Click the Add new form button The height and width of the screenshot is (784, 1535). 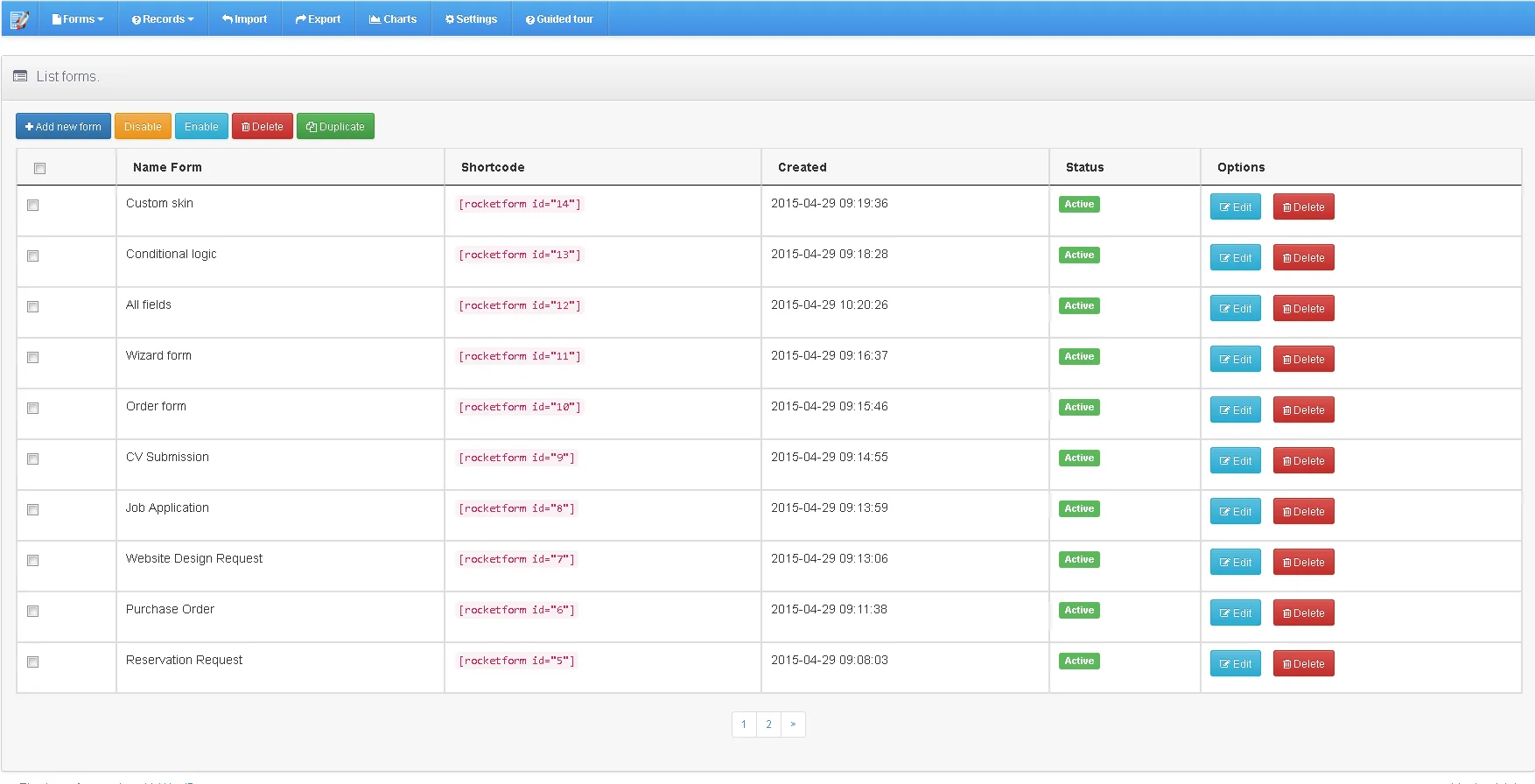click(x=63, y=126)
